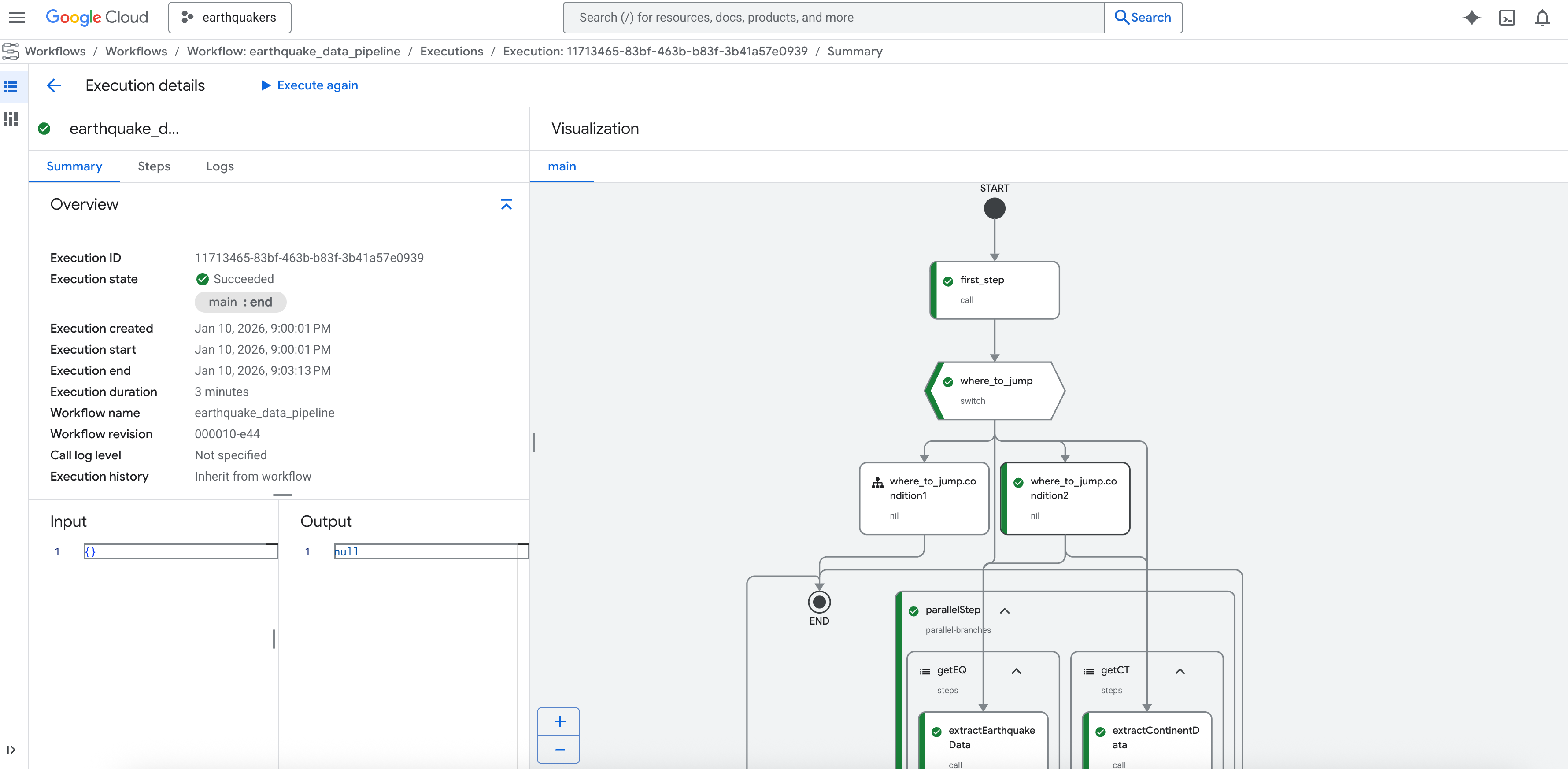Expand the left side panel toggle
The image size is (1568, 769).
pyautogui.click(x=11, y=750)
